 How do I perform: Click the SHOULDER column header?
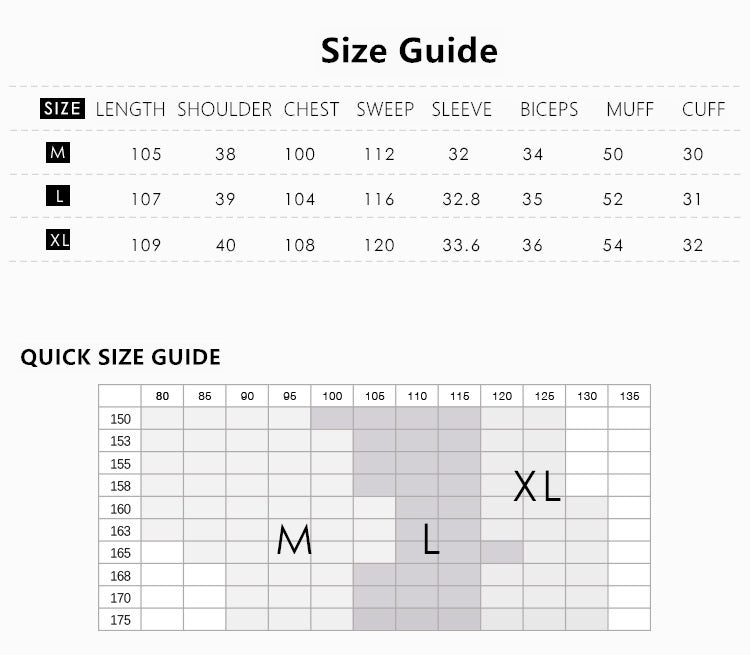click(224, 110)
